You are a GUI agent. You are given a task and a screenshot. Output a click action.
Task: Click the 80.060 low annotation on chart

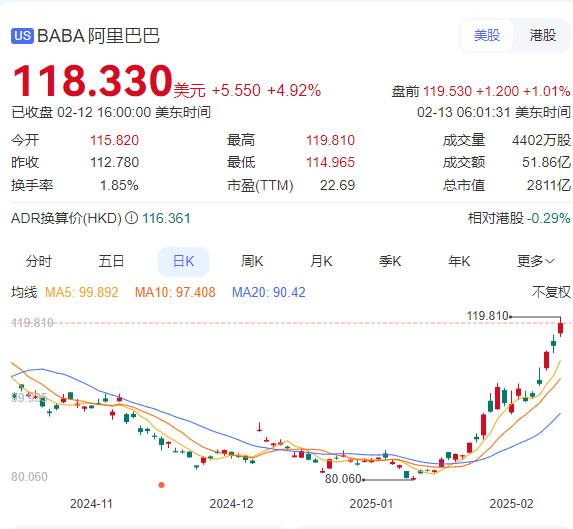tap(343, 479)
